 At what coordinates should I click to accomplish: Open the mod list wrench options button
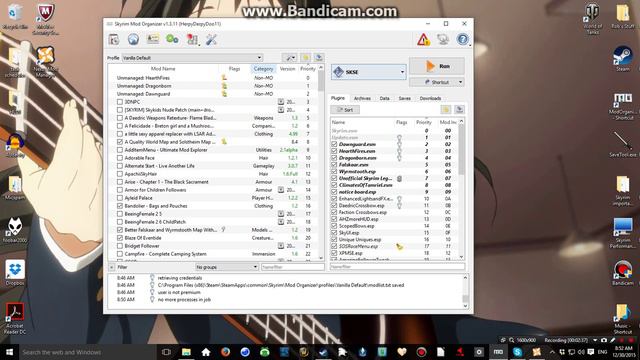tap(290, 58)
